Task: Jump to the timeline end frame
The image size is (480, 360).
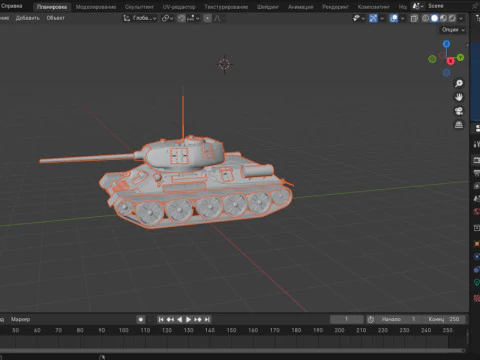Action: [207, 319]
